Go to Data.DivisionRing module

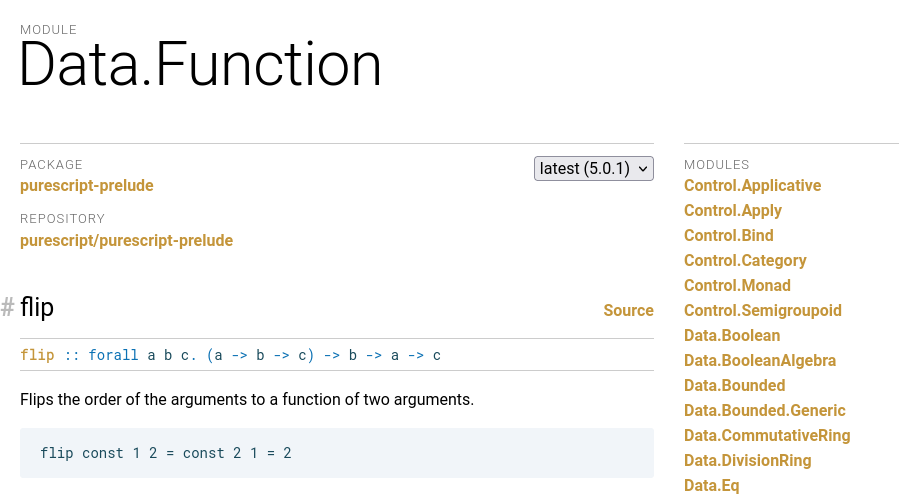747,461
